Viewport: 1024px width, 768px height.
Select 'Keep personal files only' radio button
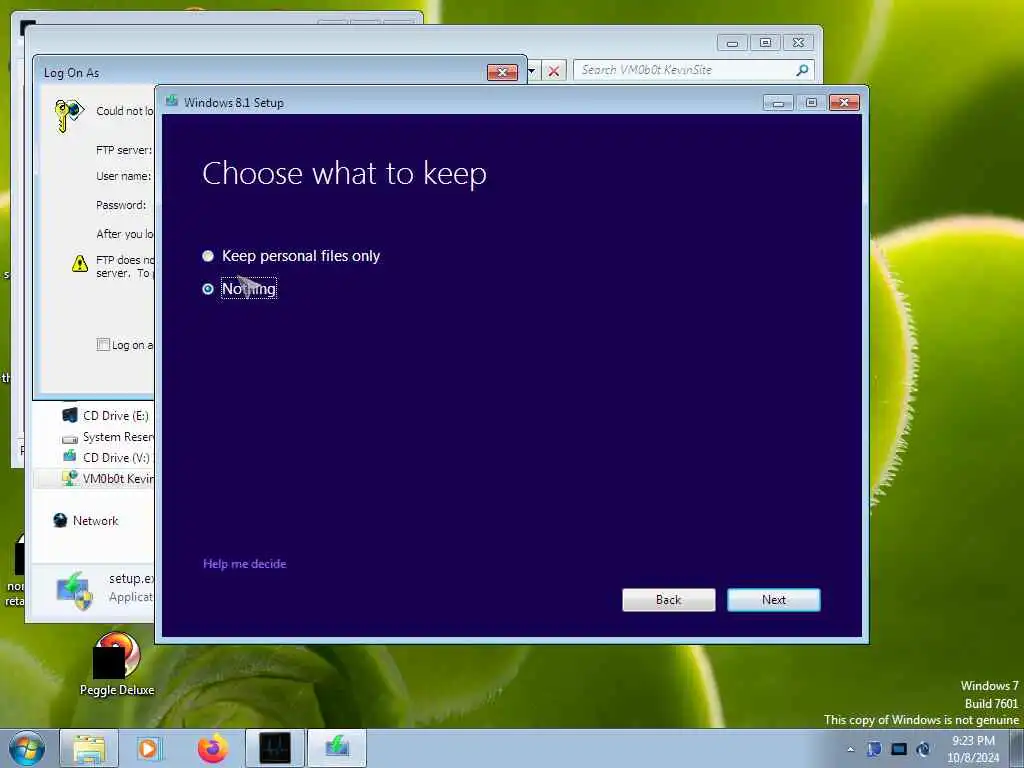208,256
